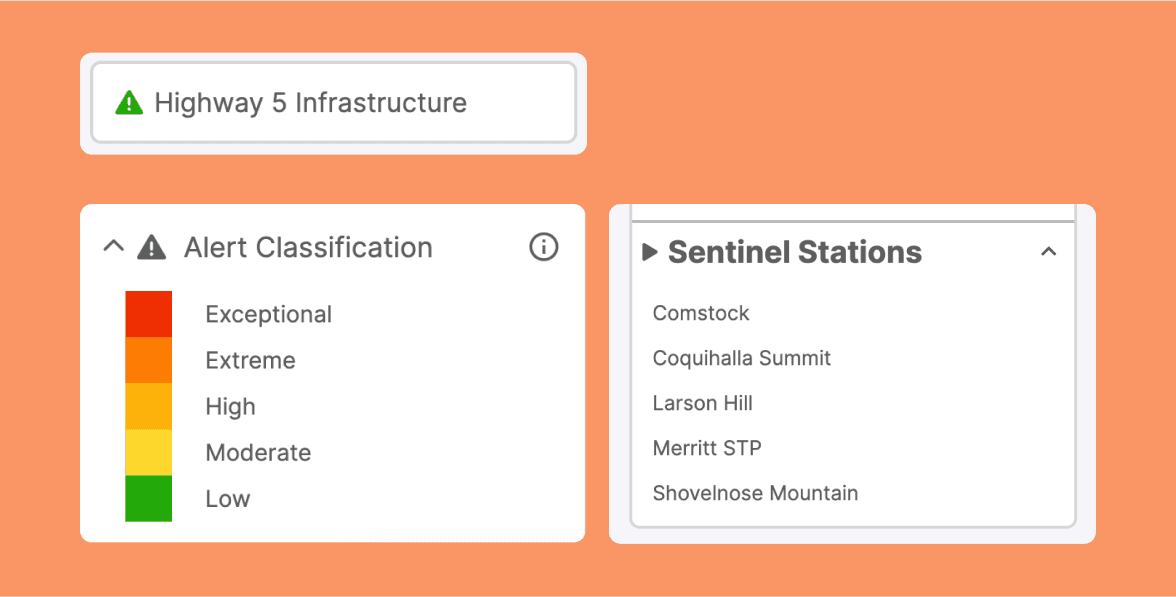Click the green Low color swatch
The height and width of the screenshot is (597, 1176).
148,498
